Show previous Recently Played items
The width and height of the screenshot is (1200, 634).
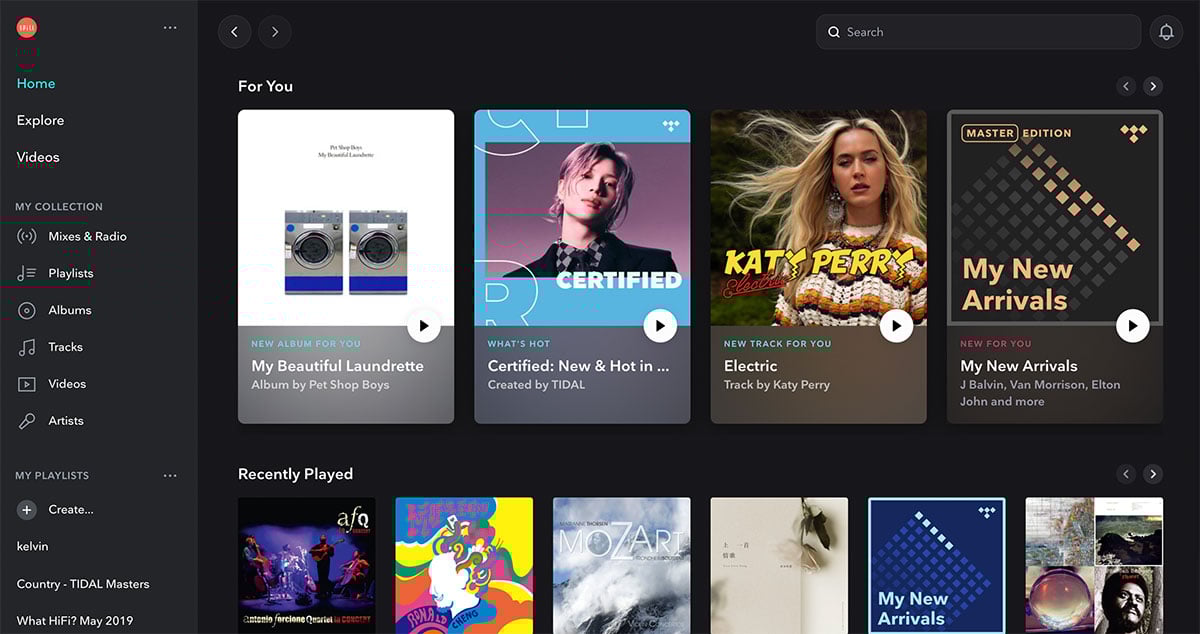[x=1126, y=474]
